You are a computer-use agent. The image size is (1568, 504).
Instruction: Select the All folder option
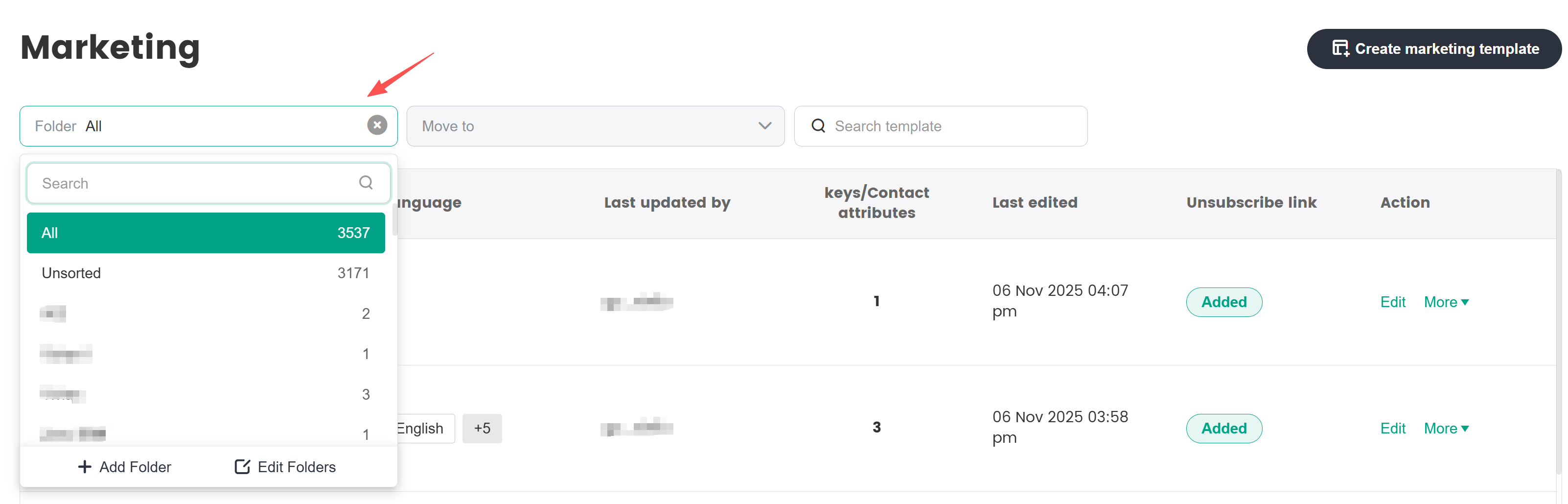[206, 233]
